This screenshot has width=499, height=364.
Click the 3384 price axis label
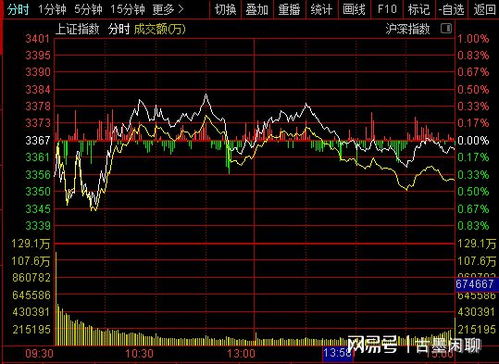tap(38, 89)
